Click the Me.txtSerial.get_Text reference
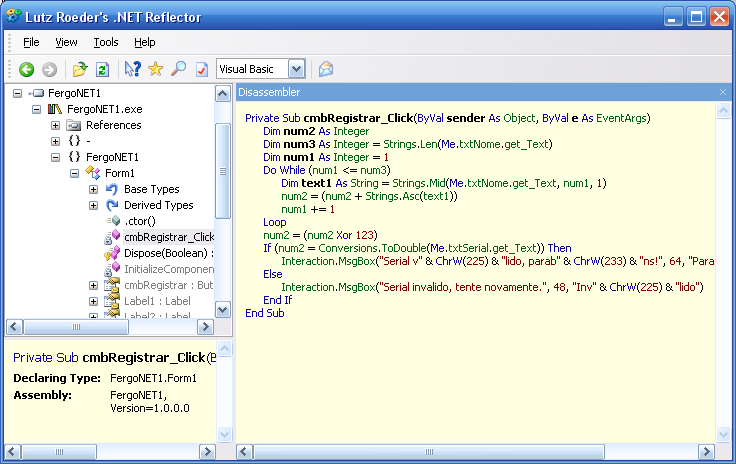Image resolution: width=736 pixels, height=464 pixels. click(485, 248)
